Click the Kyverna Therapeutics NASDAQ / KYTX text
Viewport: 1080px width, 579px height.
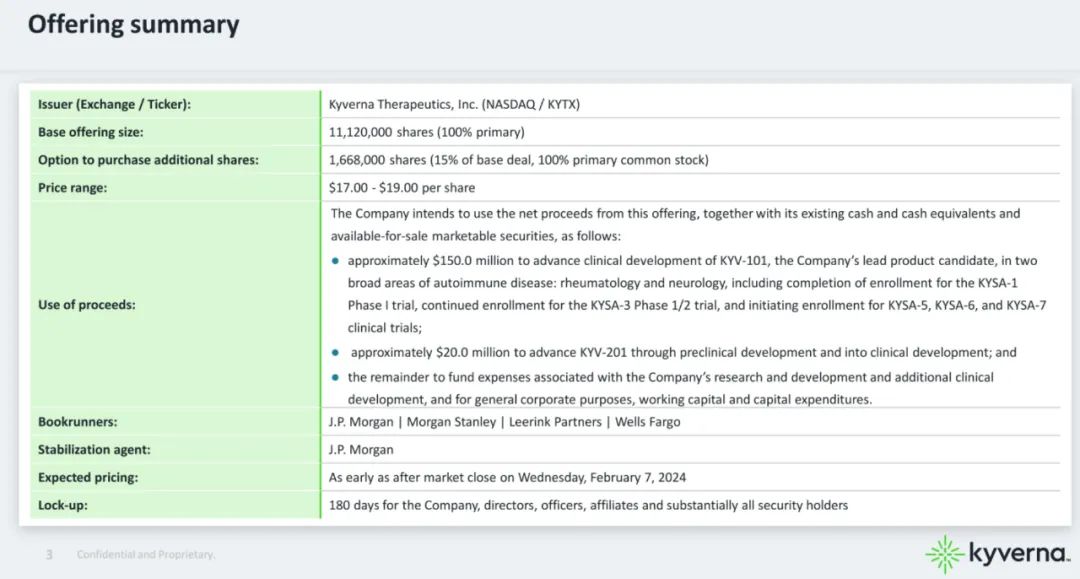pos(454,104)
